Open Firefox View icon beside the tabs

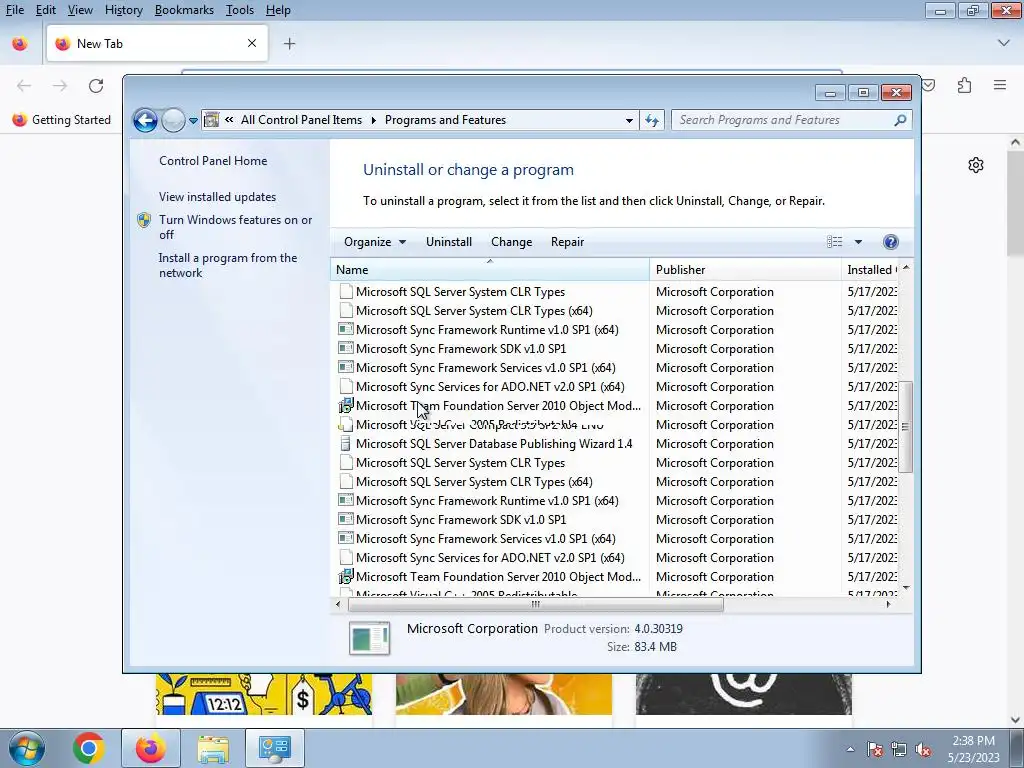[20, 44]
